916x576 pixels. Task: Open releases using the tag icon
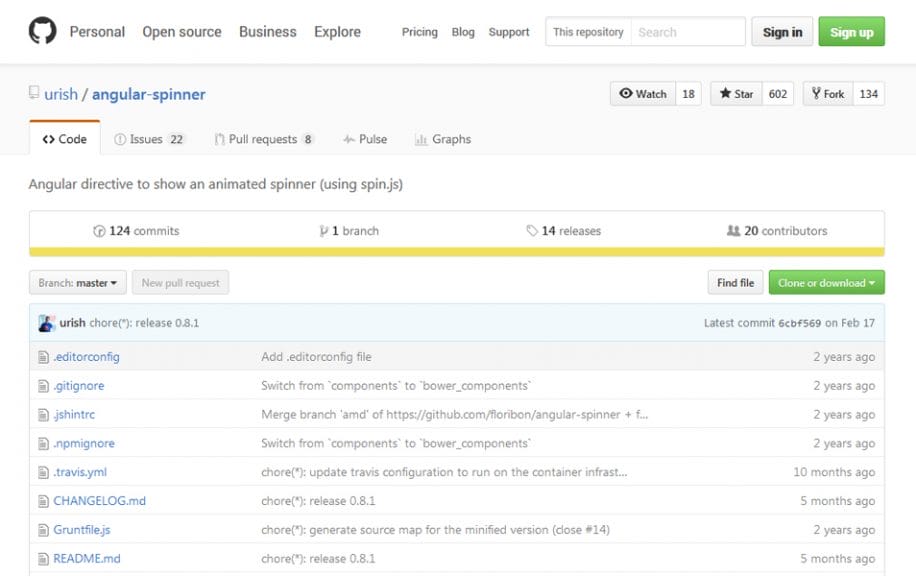(x=531, y=230)
